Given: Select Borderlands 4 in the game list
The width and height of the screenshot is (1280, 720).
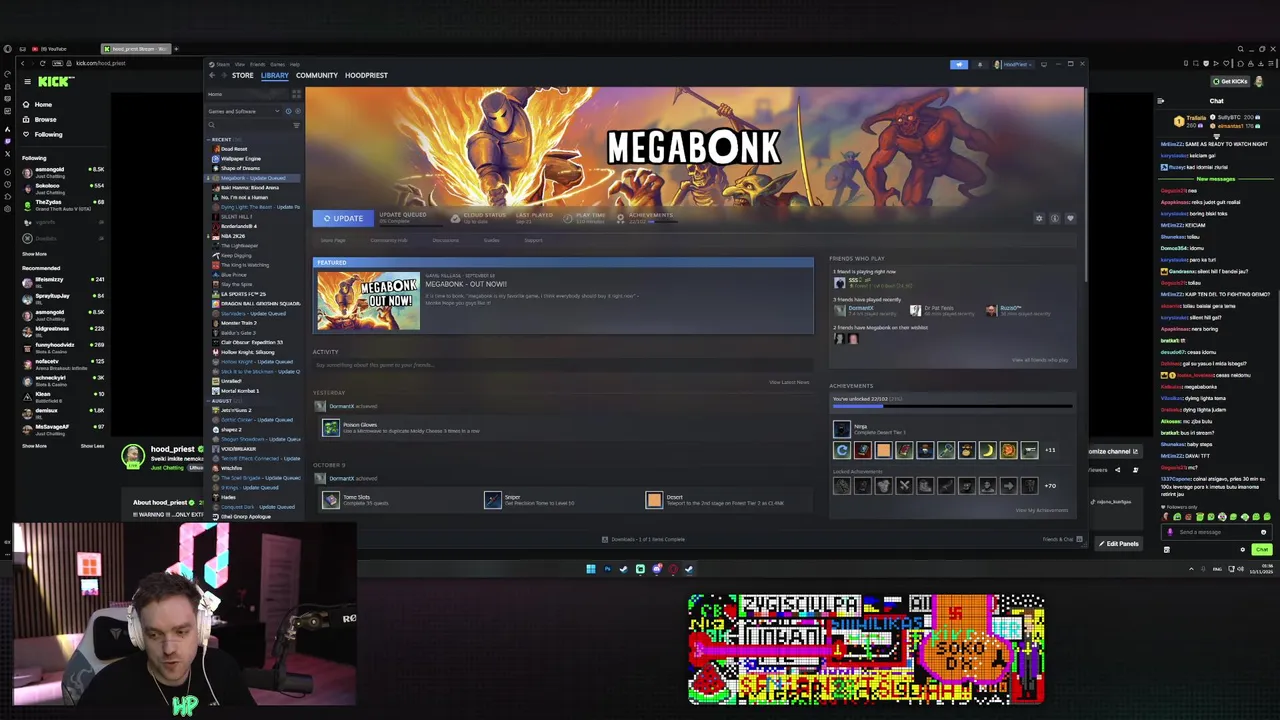Looking at the screenshot, I should point(238,226).
